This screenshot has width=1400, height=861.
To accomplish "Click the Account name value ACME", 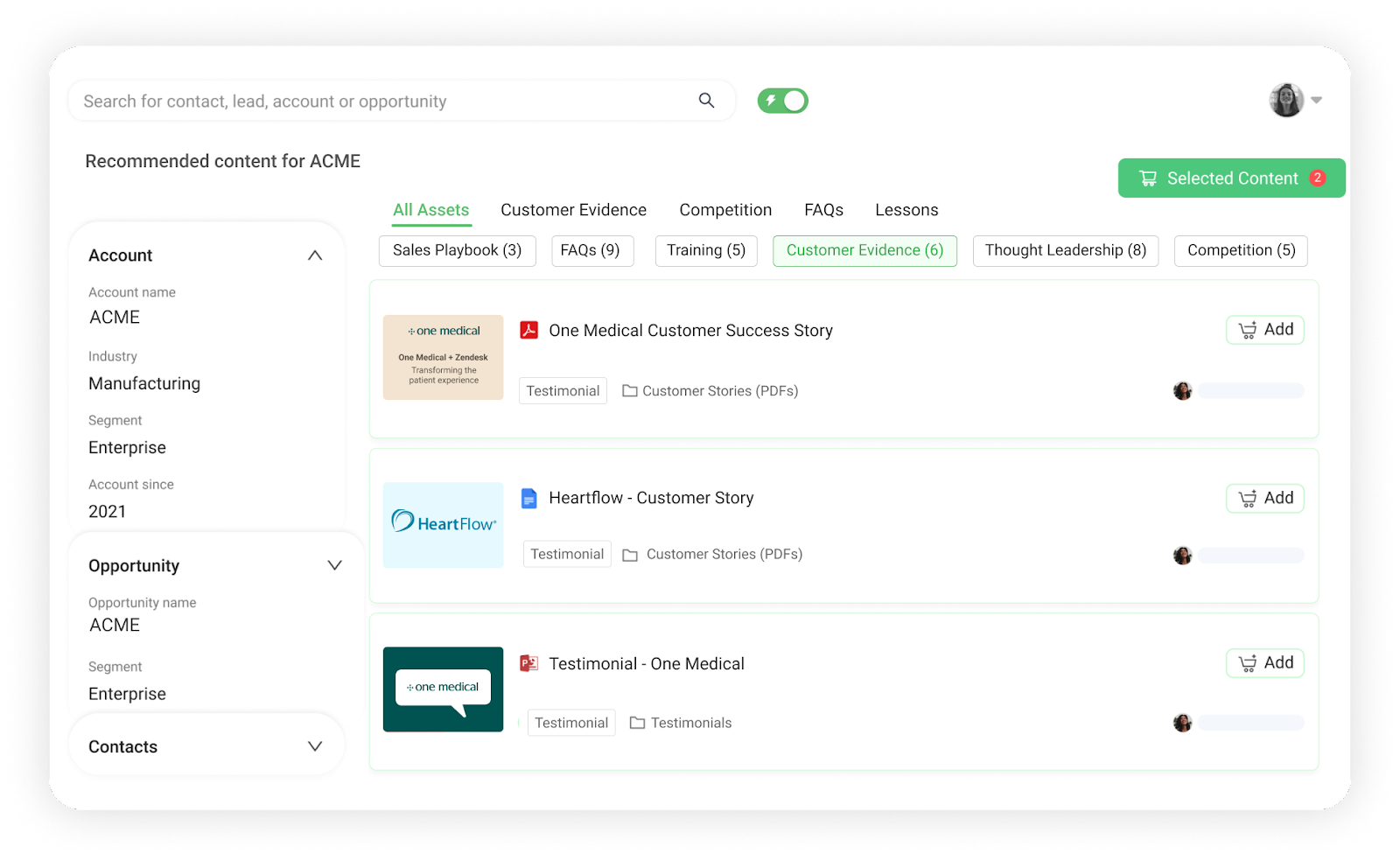I will (115, 318).
